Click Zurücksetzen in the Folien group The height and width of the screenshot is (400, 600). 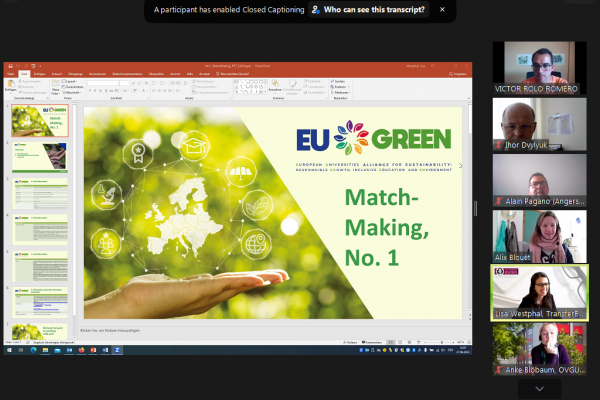(x=72, y=87)
